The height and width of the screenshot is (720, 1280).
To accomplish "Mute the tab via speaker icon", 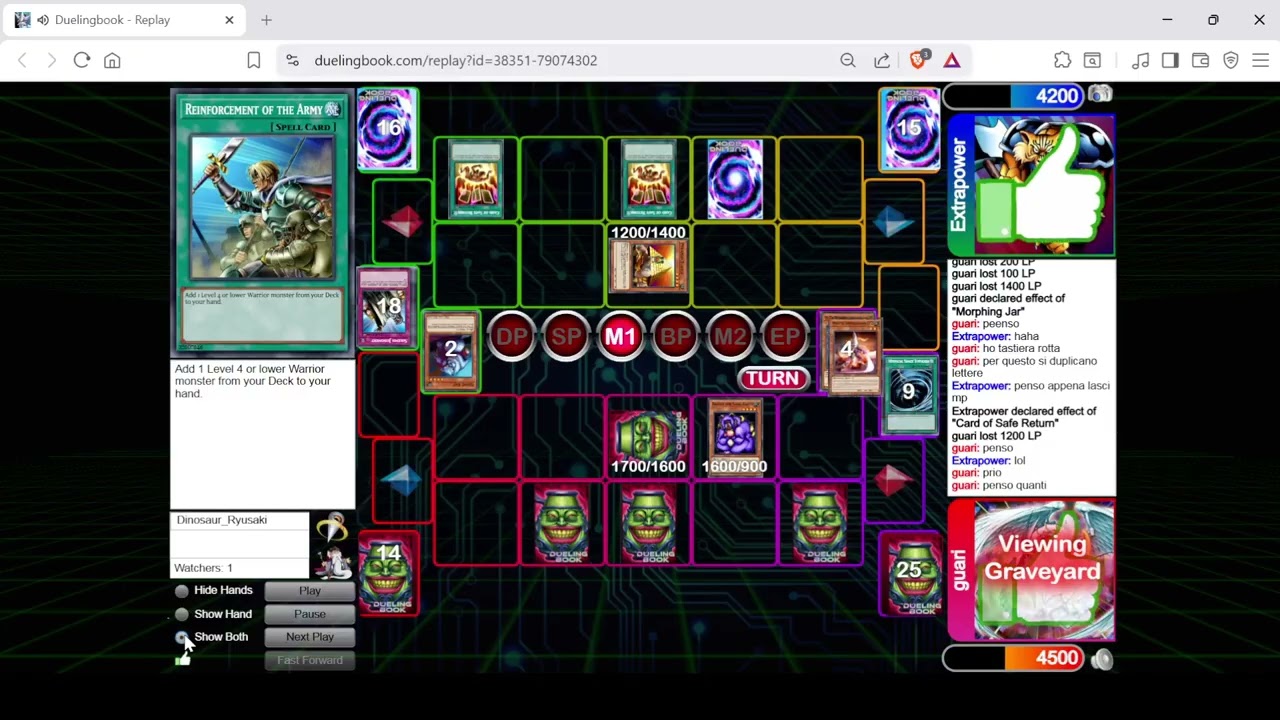I will [x=43, y=20].
